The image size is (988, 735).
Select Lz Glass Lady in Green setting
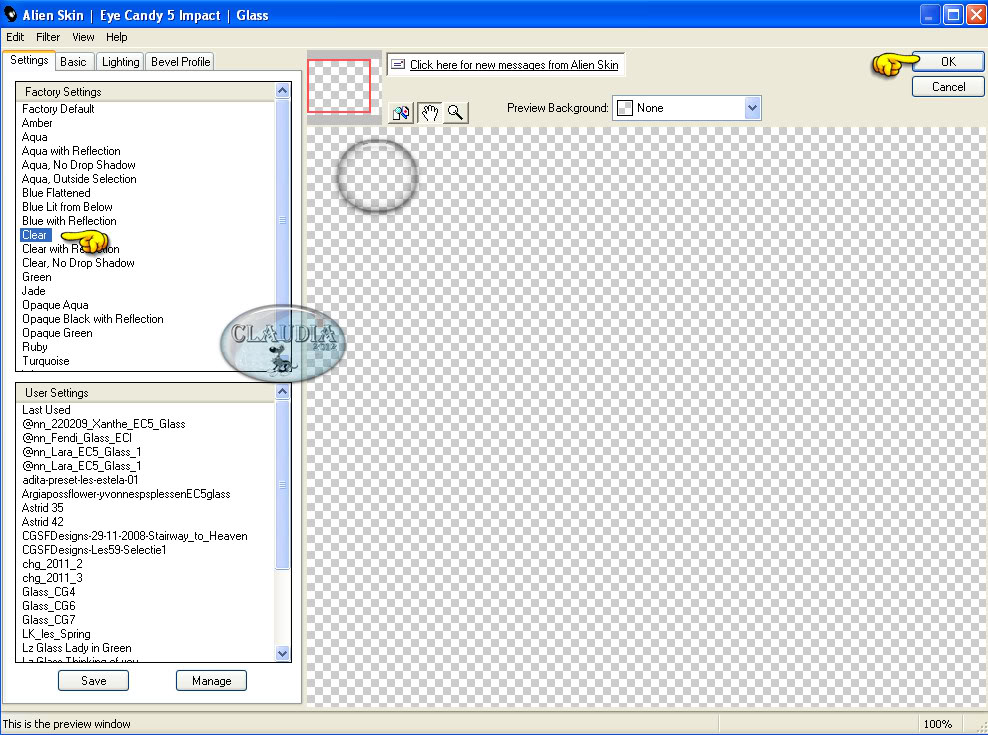tap(77, 647)
